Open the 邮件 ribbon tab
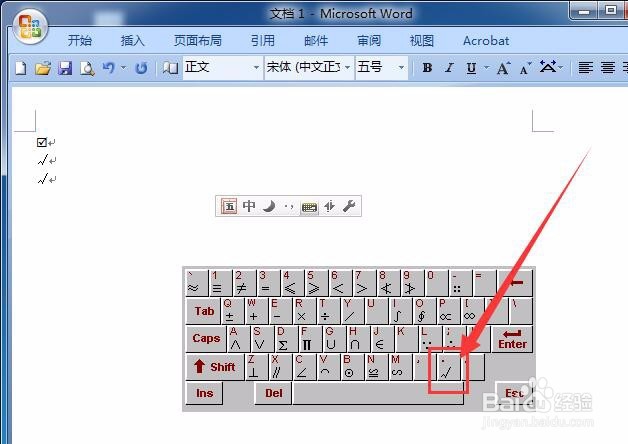Image resolution: width=628 pixels, height=444 pixels. [316, 40]
